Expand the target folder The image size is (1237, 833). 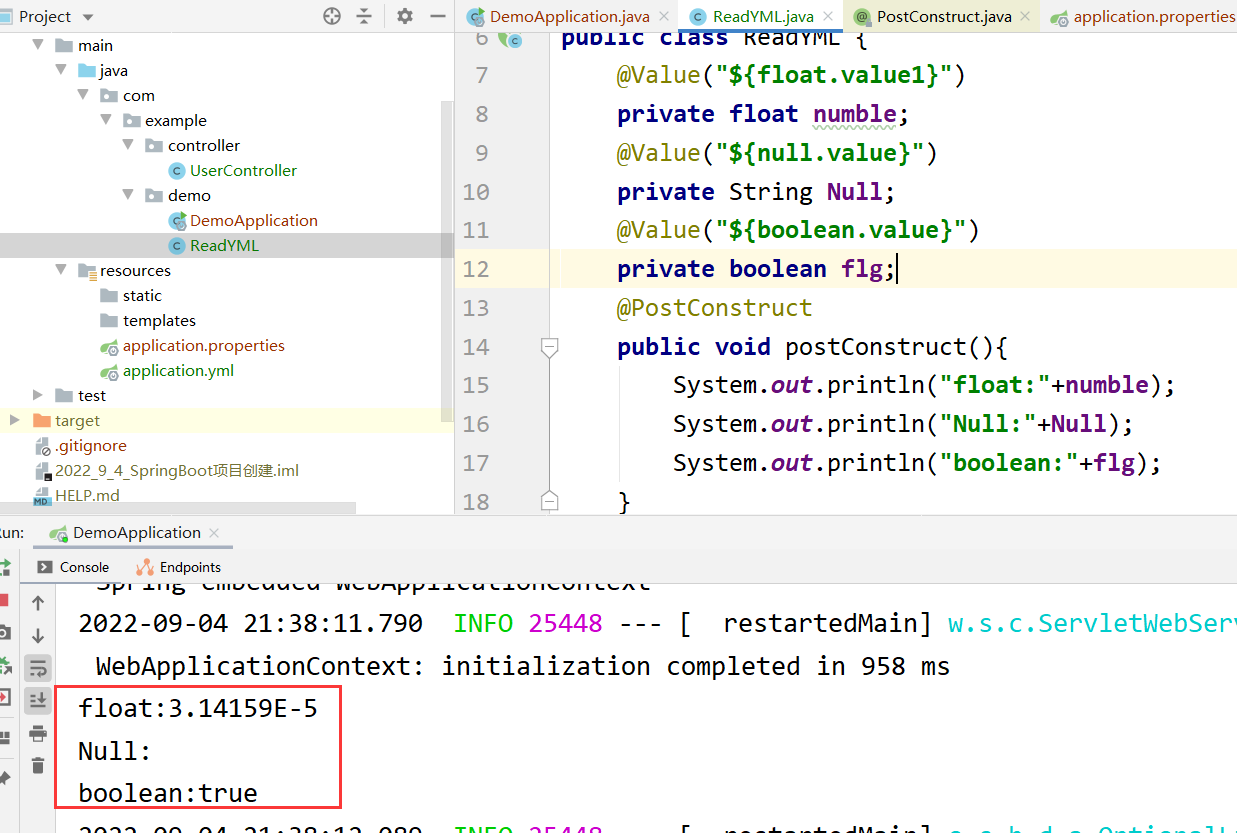pos(15,420)
